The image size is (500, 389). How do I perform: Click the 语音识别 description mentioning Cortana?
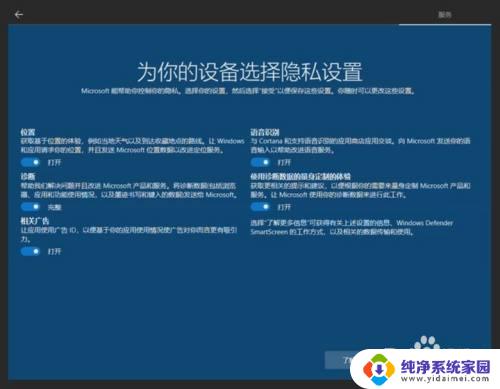360,146
